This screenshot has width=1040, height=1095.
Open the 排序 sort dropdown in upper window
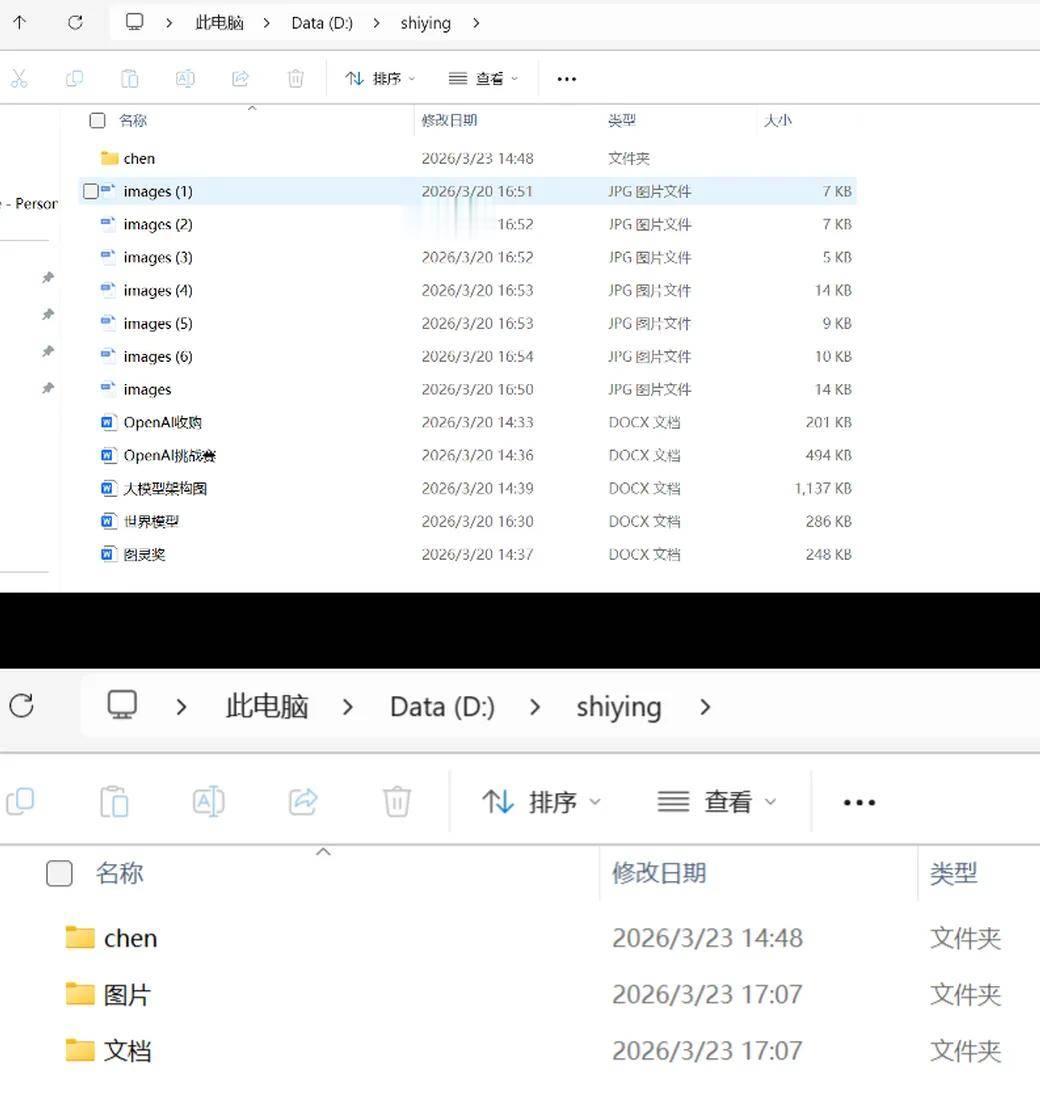pyautogui.click(x=381, y=78)
